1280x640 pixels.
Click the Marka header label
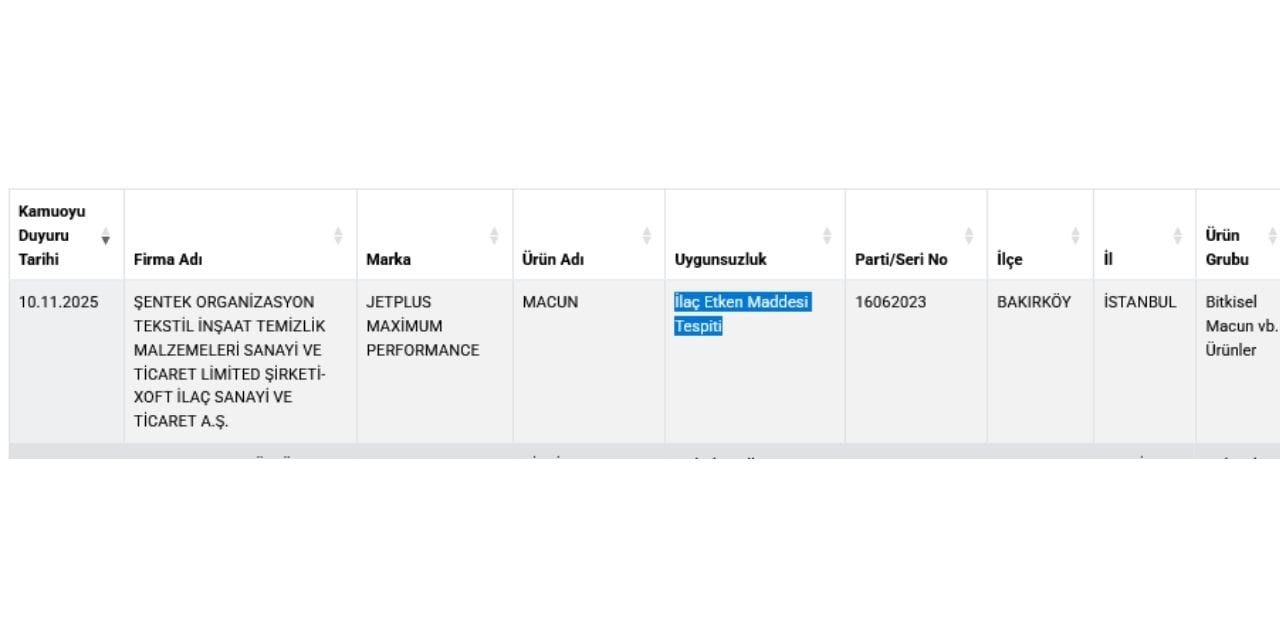388,260
